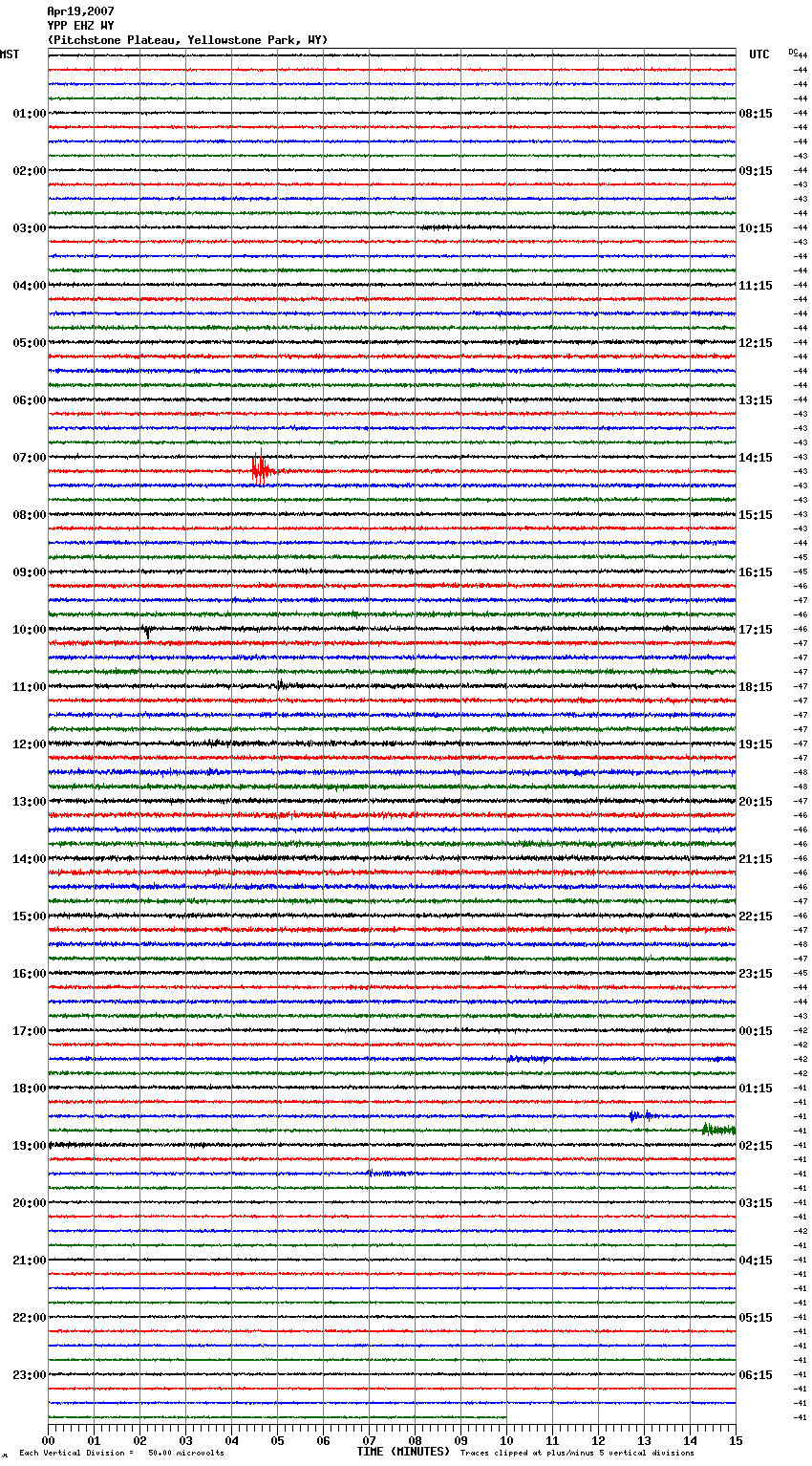Select the station code YPP EHZ WY

pyautogui.click(x=80, y=26)
